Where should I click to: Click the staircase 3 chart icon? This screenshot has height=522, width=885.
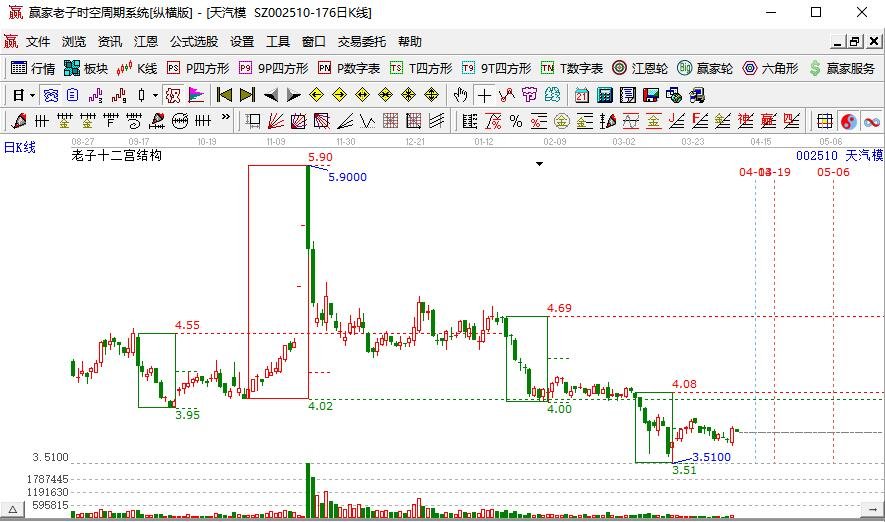[95, 95]
